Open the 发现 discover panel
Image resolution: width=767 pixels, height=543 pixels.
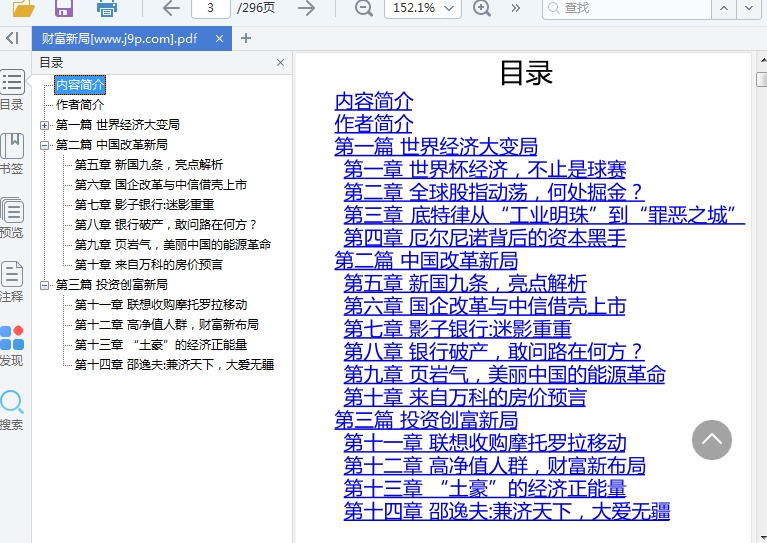point(12,346)
